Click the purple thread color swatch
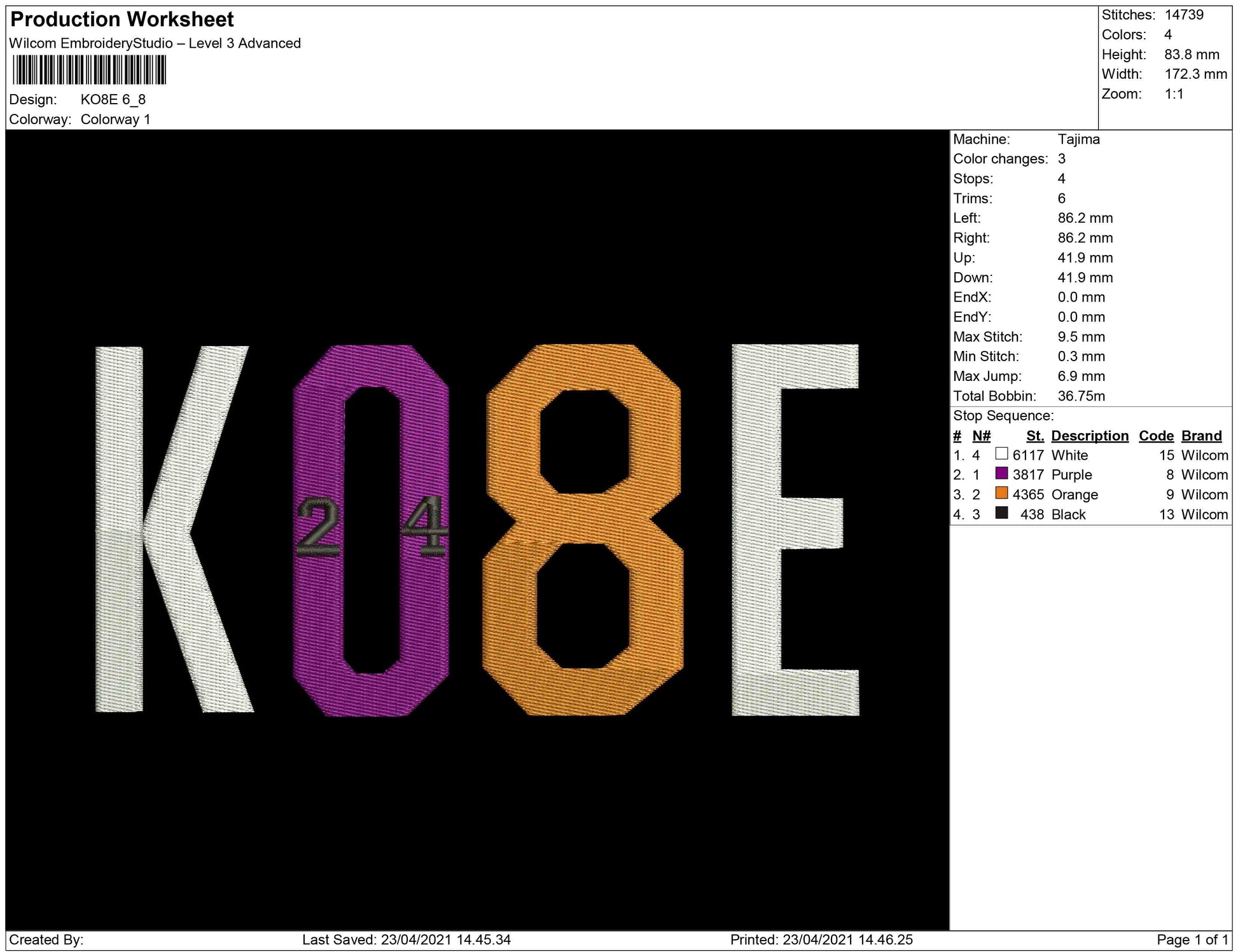The height and width of the screenshot is (952, 1238). [x=1001, y=474]
